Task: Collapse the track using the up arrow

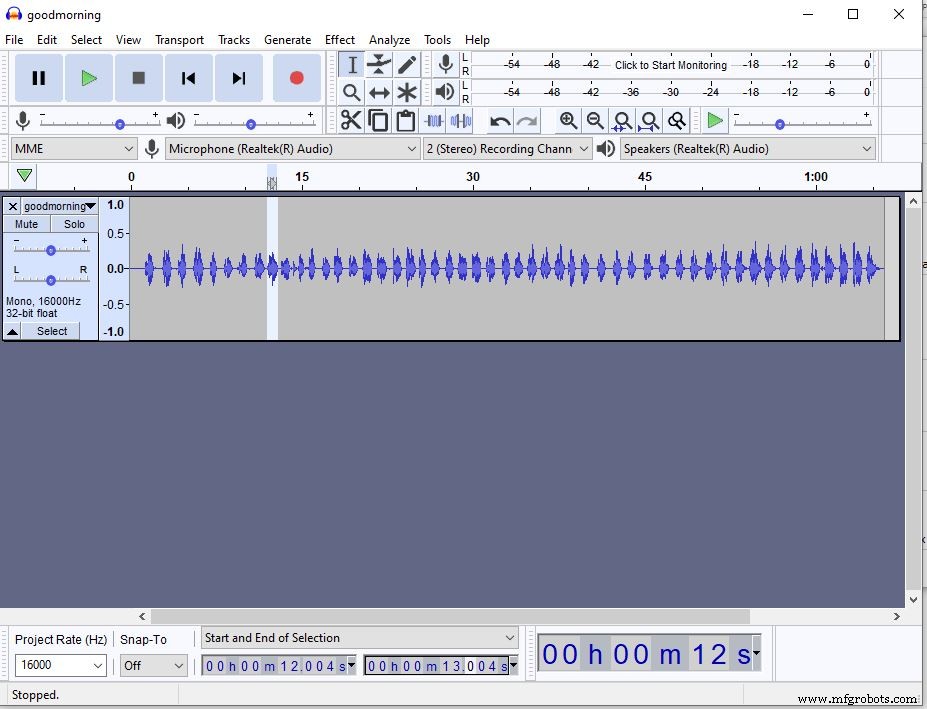Action: [x=13, y=331]
